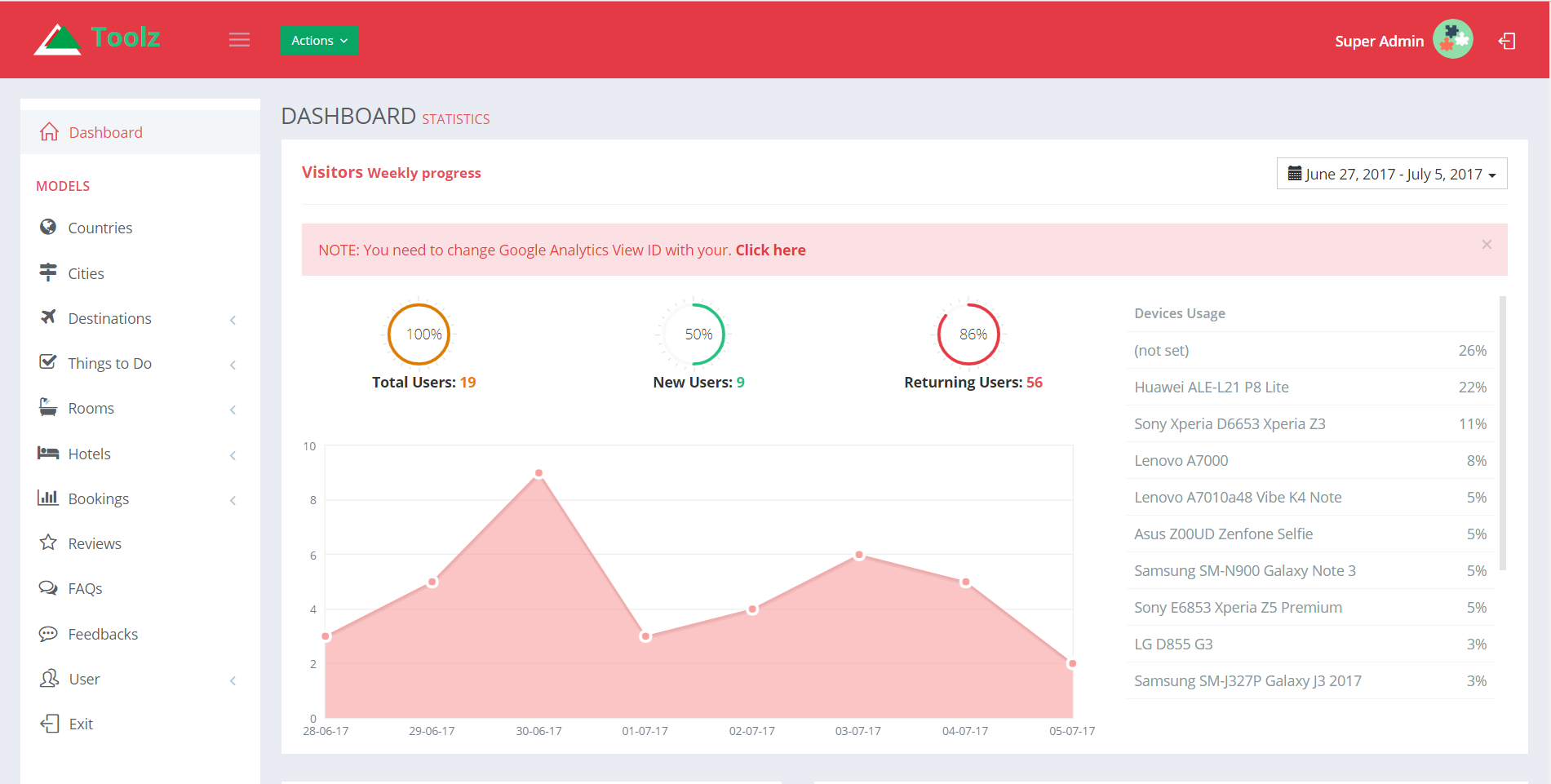
Task: Click the Toolz logo
Action: pos(97,38)
